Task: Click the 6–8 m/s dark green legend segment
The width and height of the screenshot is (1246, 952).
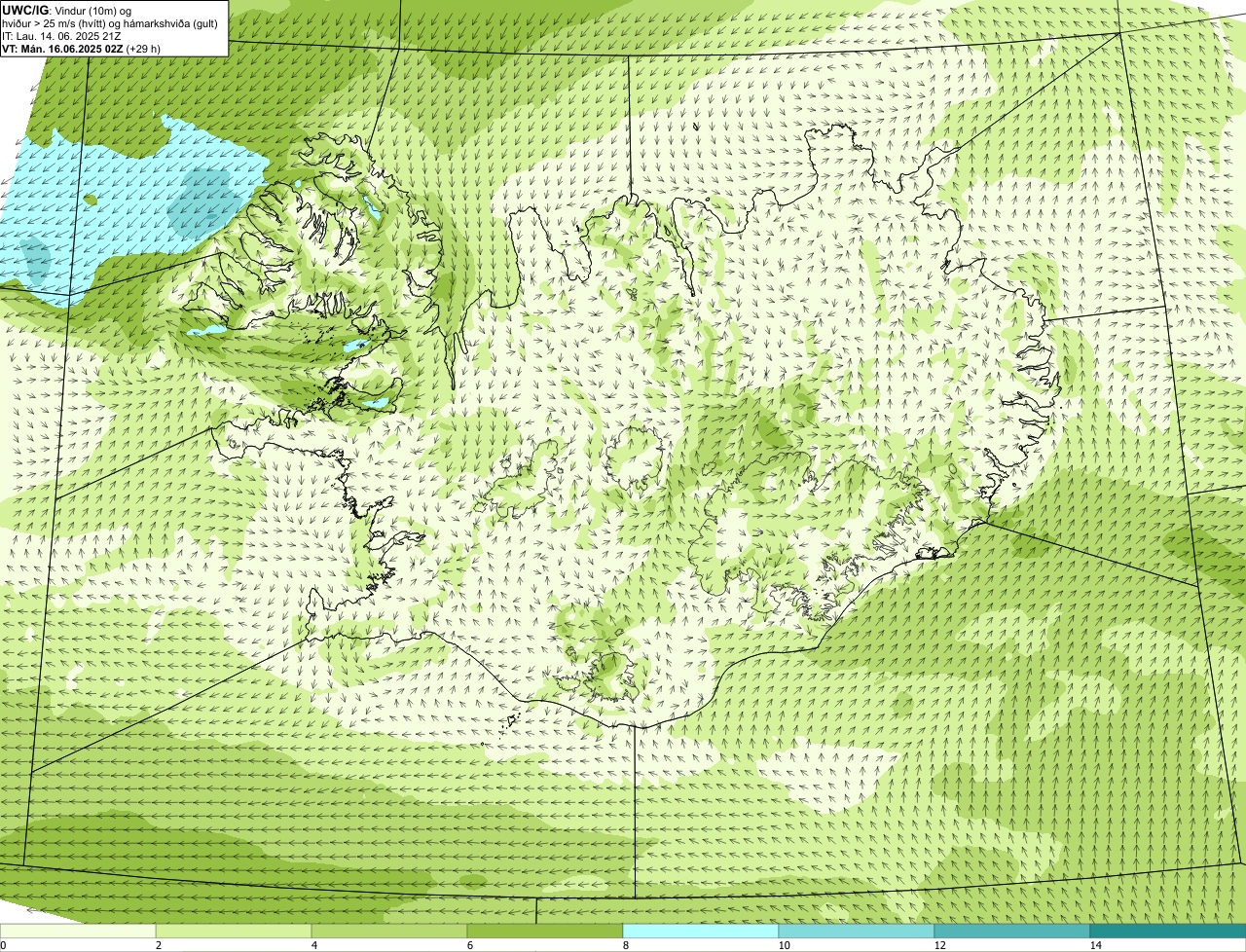Action: pyautogui.click(x=545, y=931)
